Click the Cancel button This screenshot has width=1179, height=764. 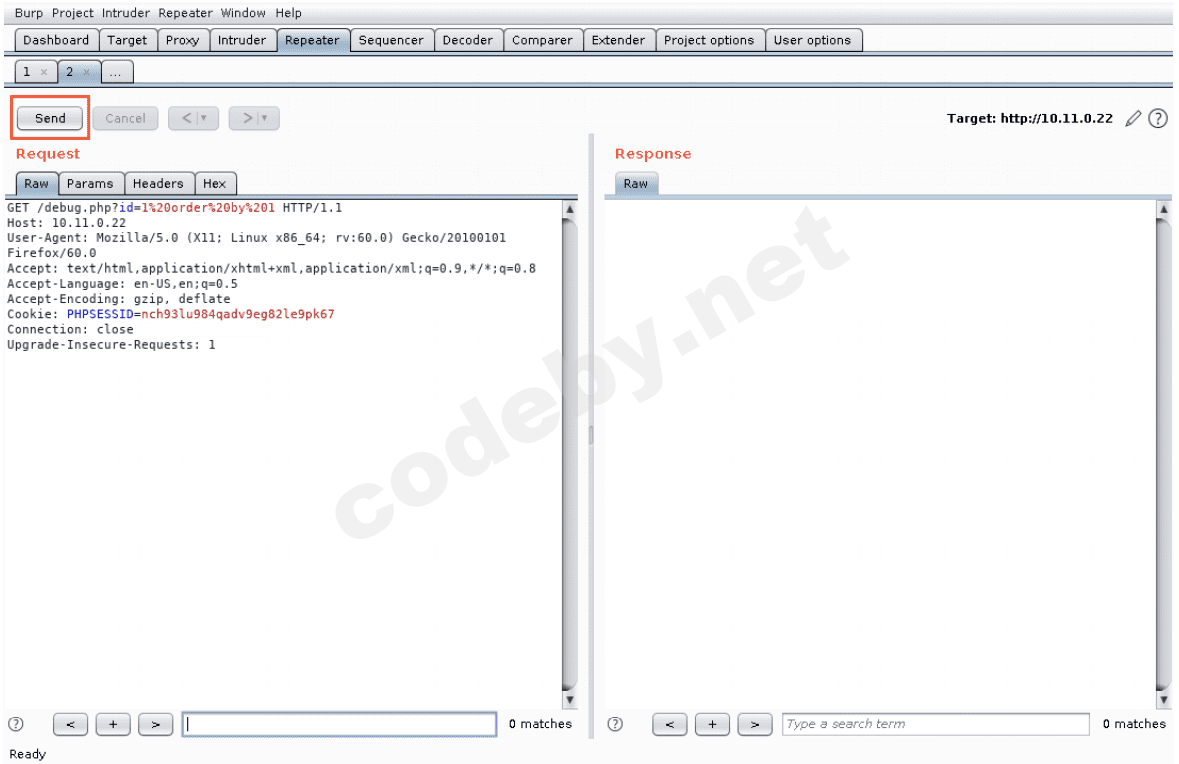click(x=125, y=118)
